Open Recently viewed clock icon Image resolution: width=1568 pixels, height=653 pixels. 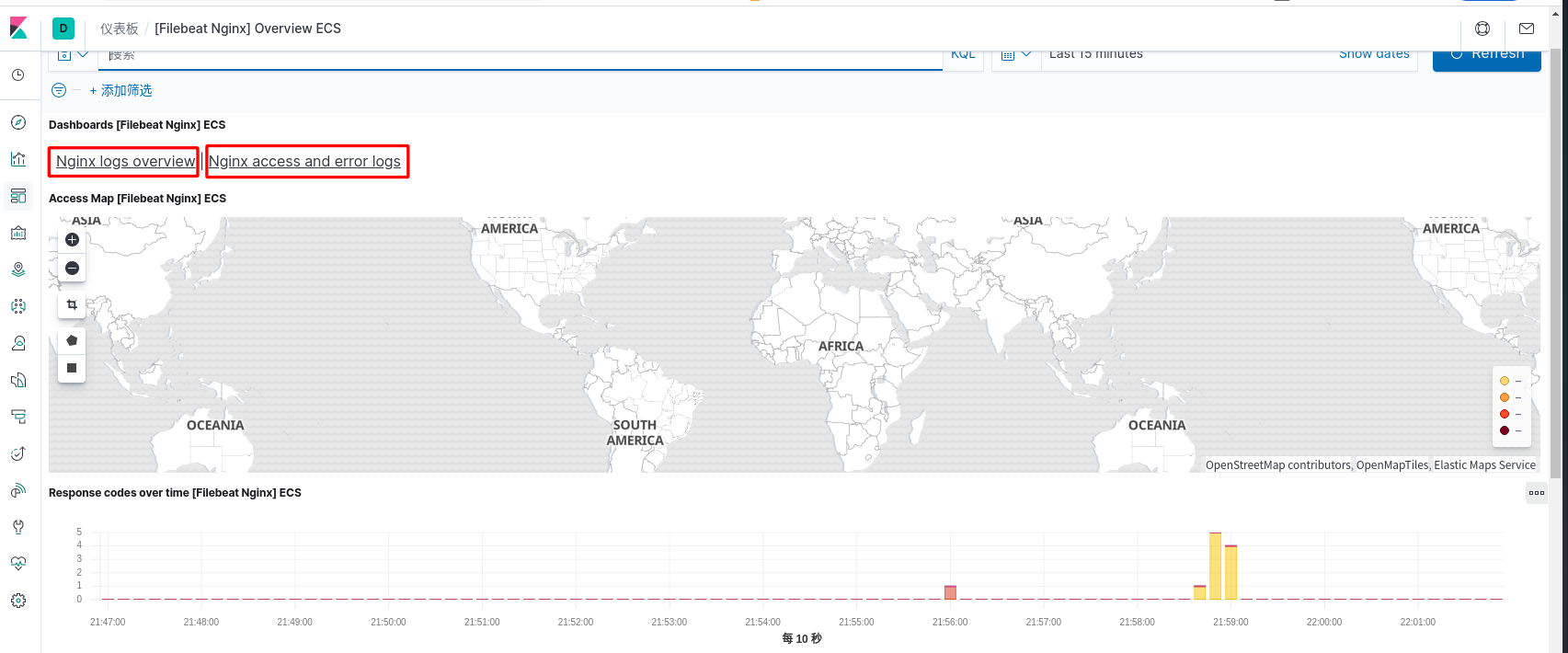pos(18,75)
